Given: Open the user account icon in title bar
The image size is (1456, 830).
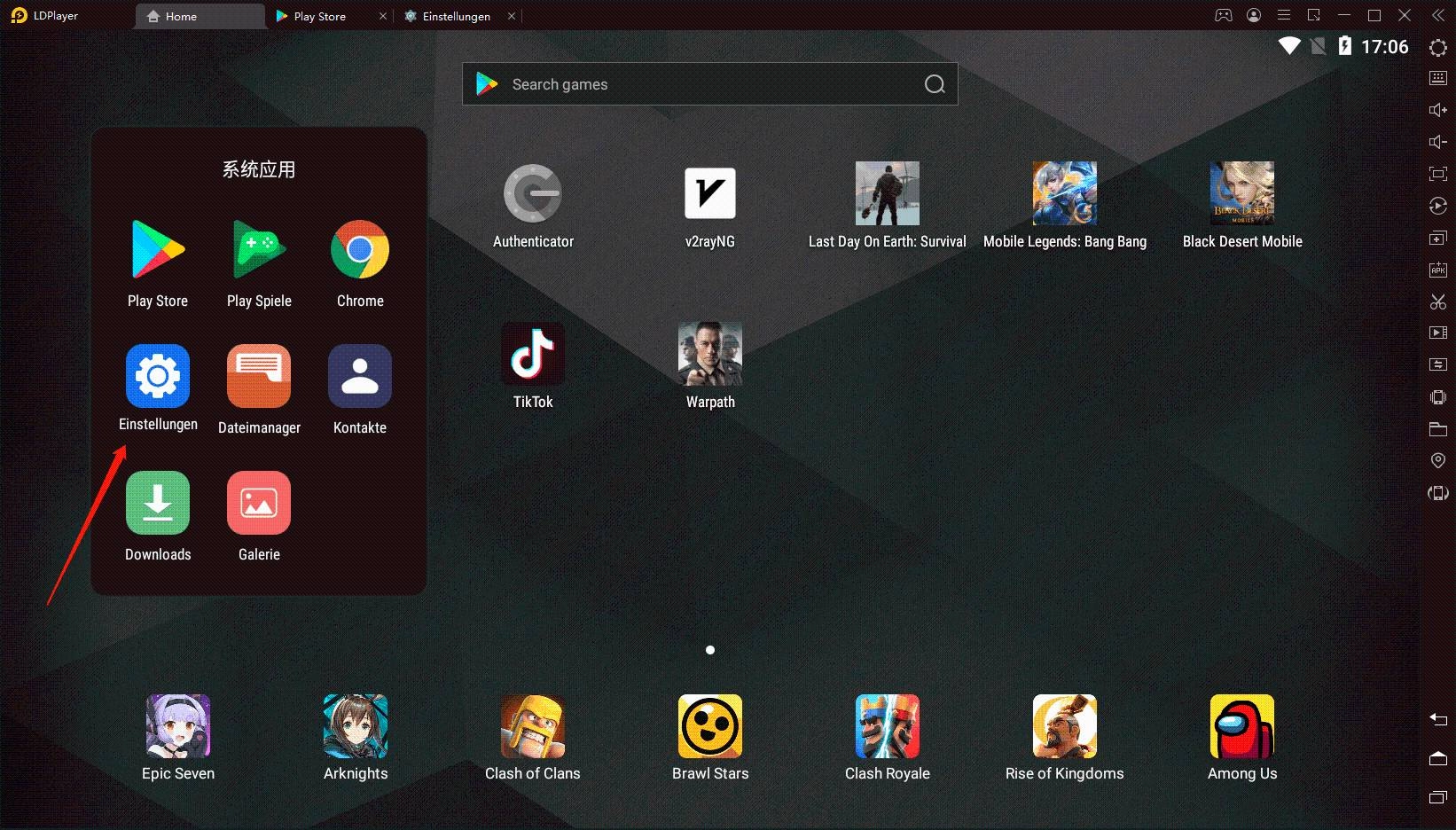Looking at the screenshot, I should (x=1254, y=15).
